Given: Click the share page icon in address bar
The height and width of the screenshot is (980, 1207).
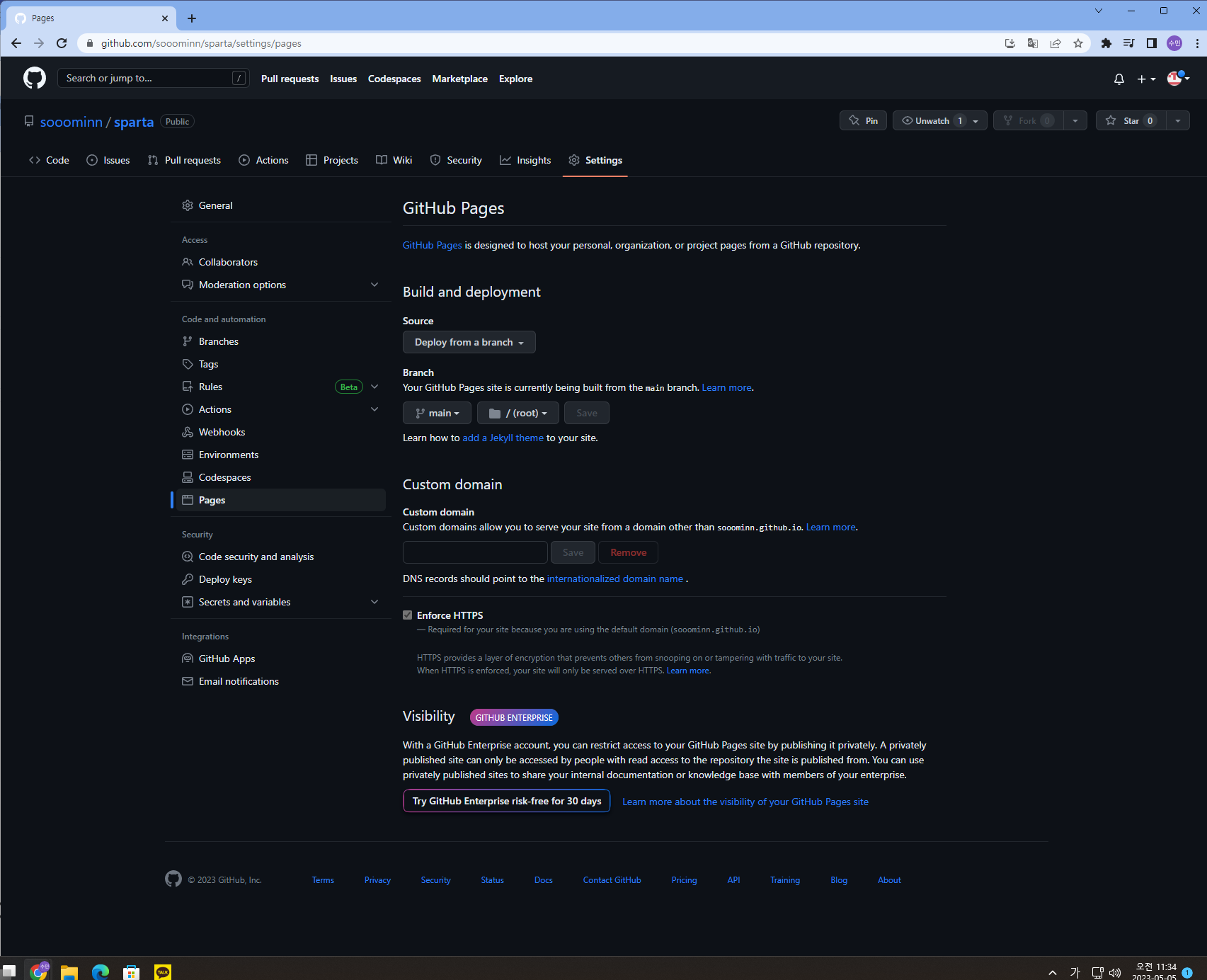Looking at the screenshot, I should pos(1056,43).
